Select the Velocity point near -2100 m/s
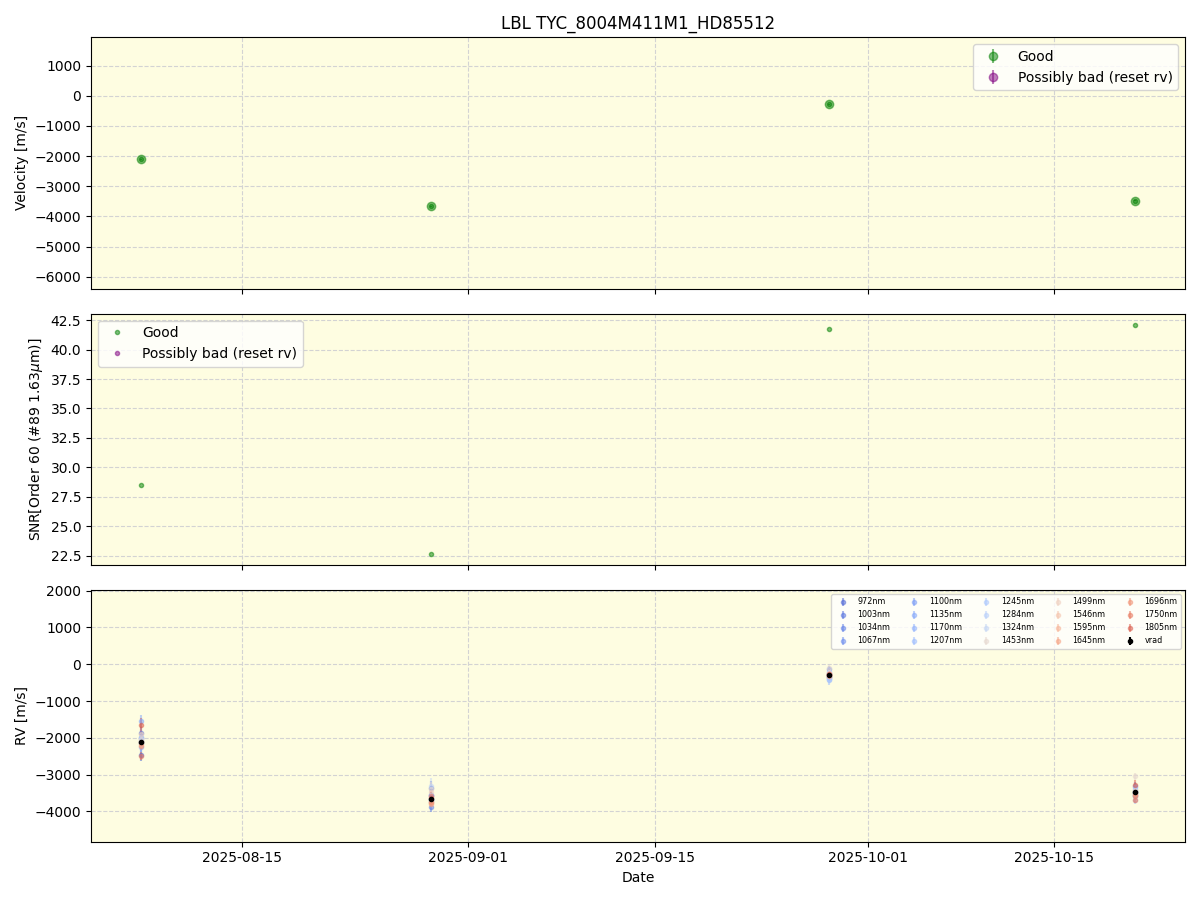The height and width of the screenshot is (900, 1200). pos(141,159)
